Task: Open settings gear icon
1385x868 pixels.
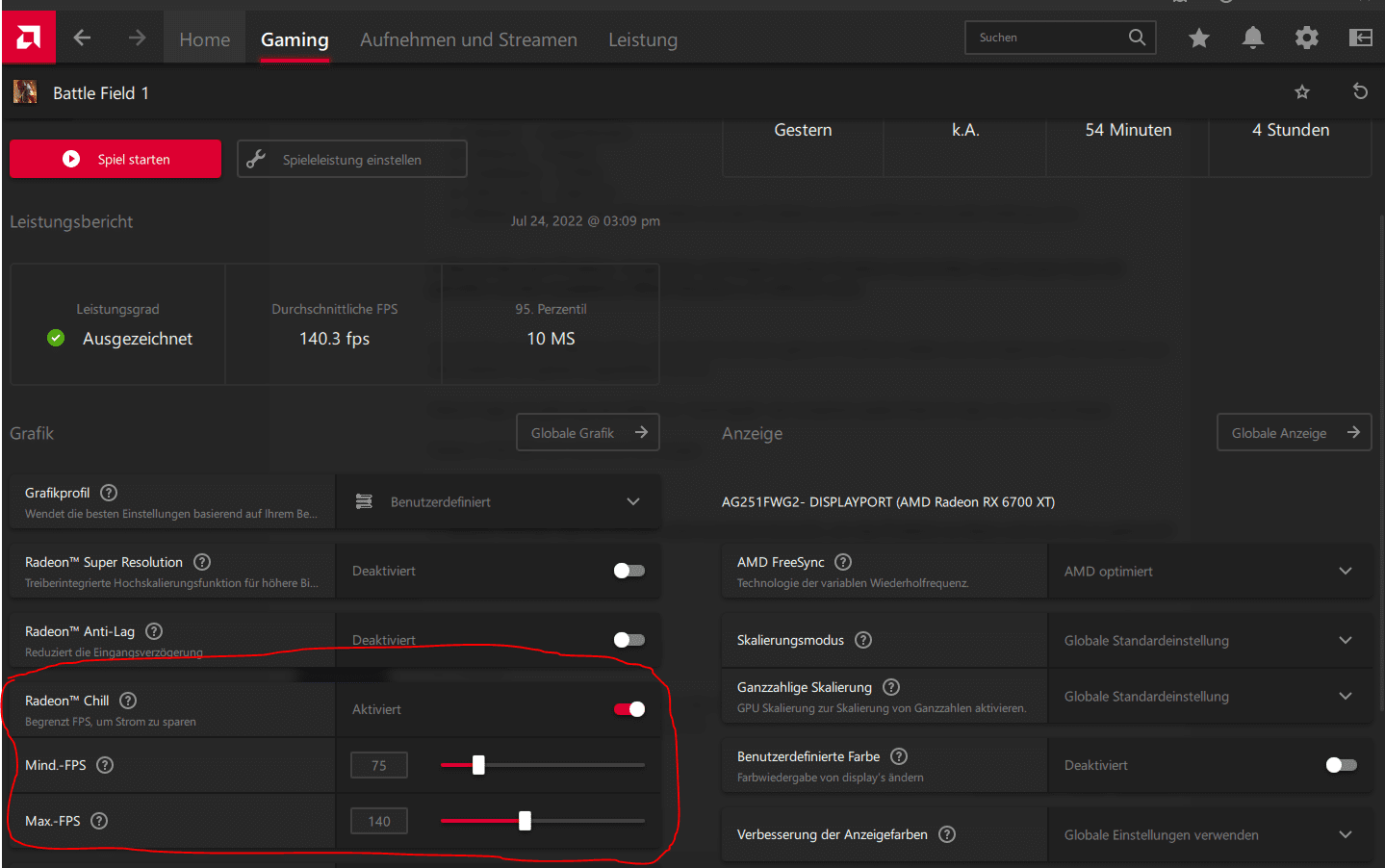Action: (x=1306, y=38)
